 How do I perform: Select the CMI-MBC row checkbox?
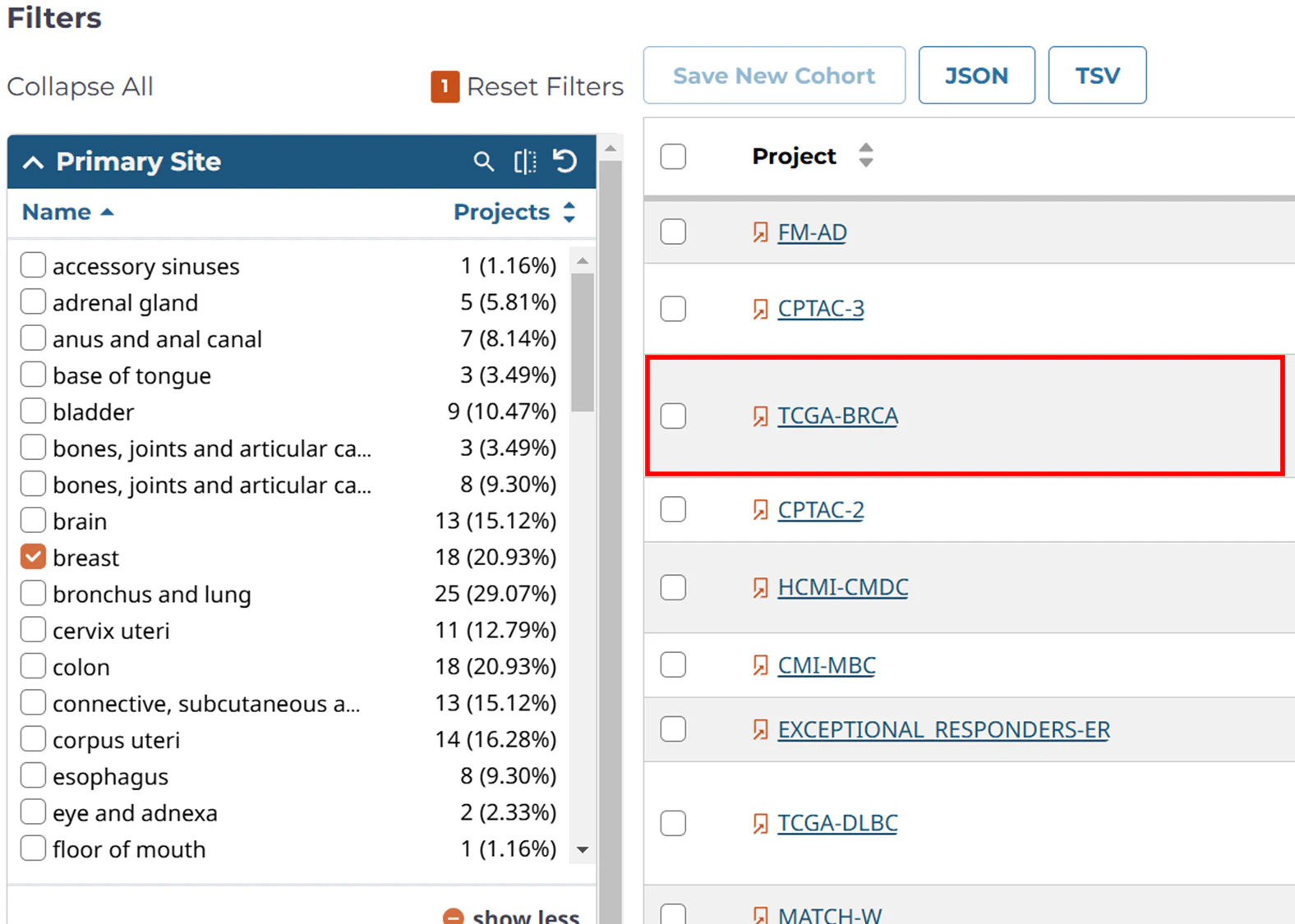[673, 664]
